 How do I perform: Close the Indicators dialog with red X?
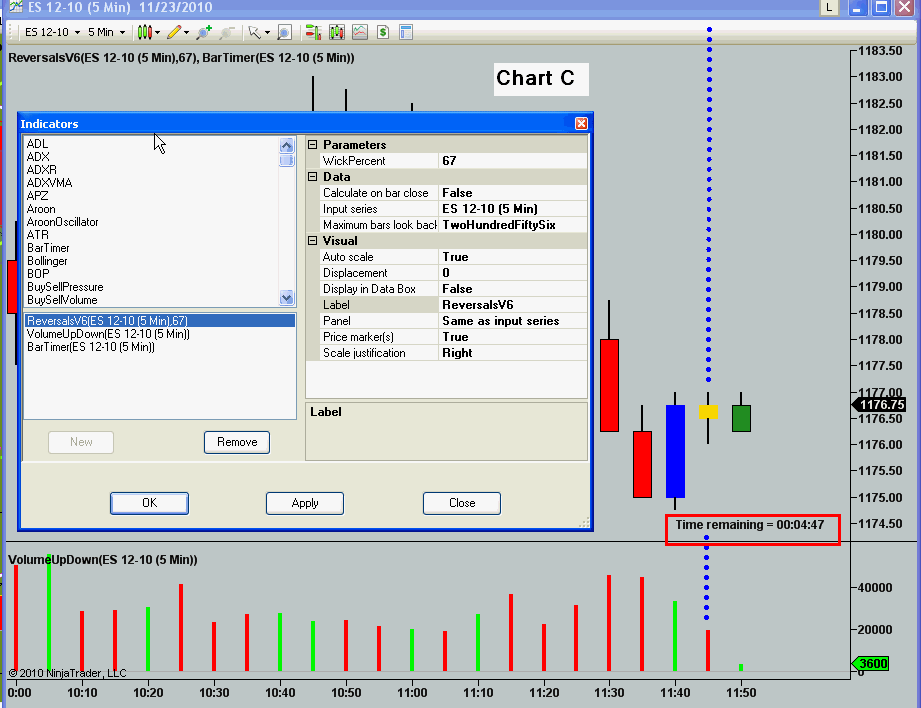(x=581, y=123)
